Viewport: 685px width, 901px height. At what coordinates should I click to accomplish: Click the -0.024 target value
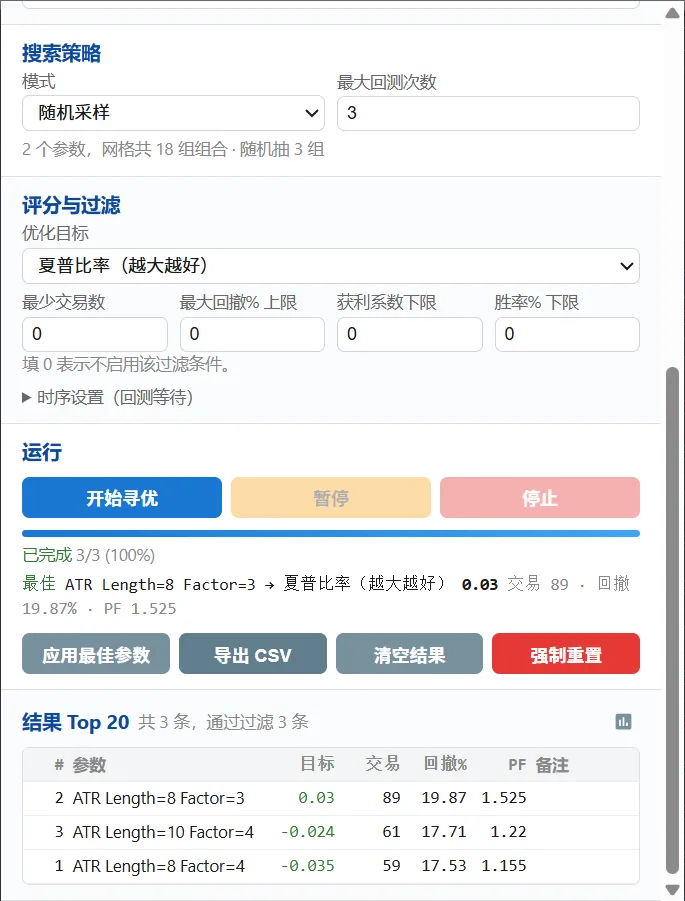coord(307,832)
